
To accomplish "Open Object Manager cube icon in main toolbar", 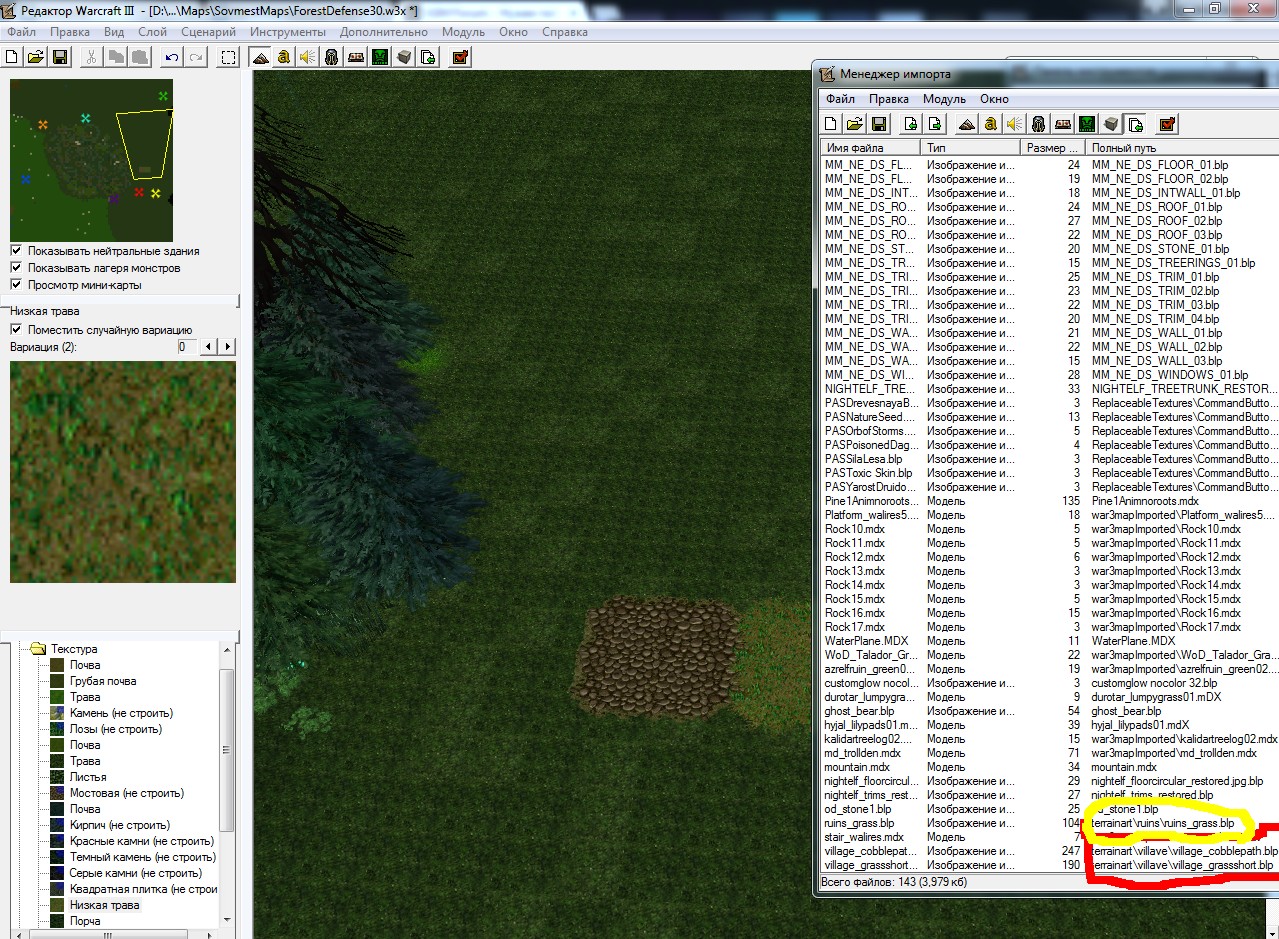I will click(404, 57).
